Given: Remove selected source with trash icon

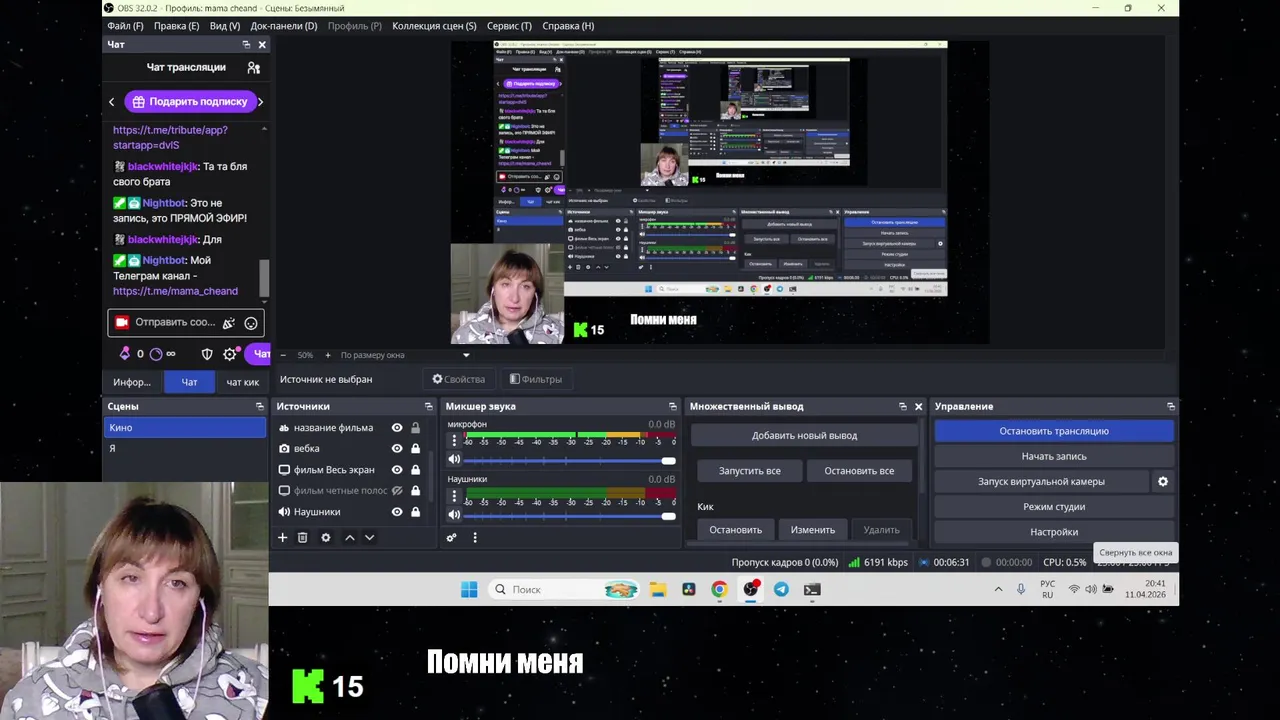Looking at the screenshot, I should coord(302,538).
